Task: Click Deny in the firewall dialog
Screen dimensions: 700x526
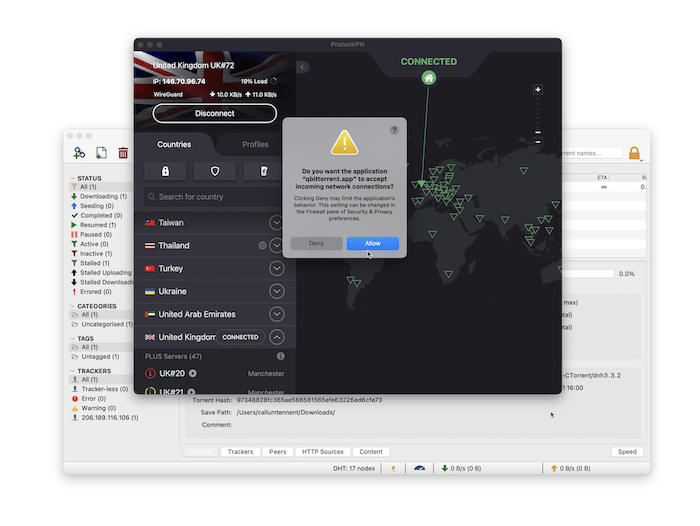Action: 316,243
